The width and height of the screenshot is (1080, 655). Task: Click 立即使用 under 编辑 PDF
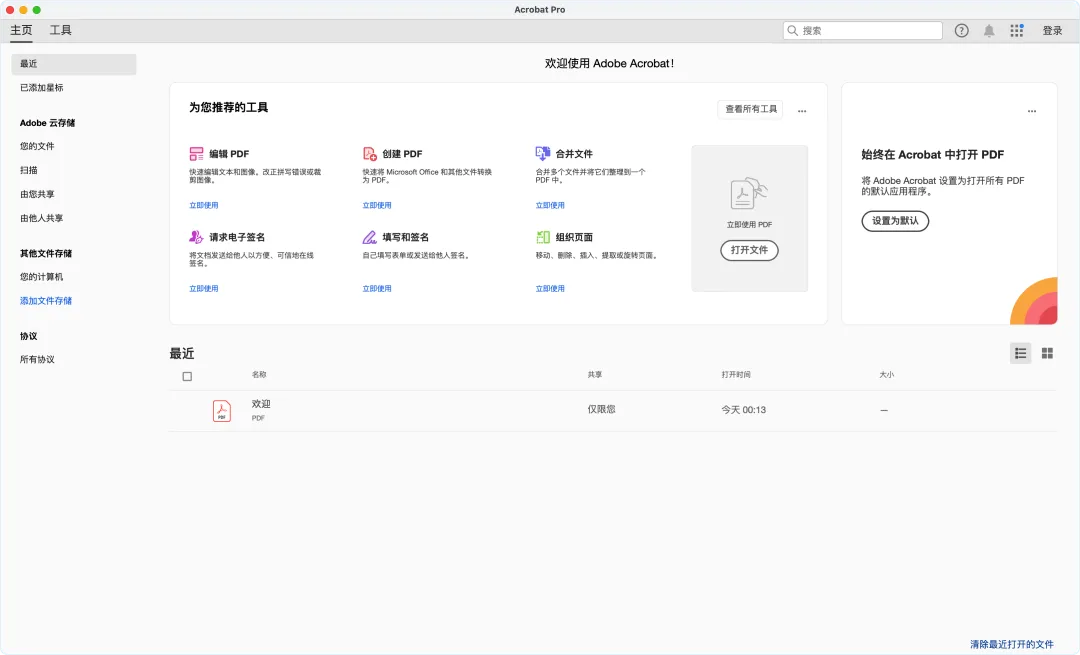tap(204, 205)
